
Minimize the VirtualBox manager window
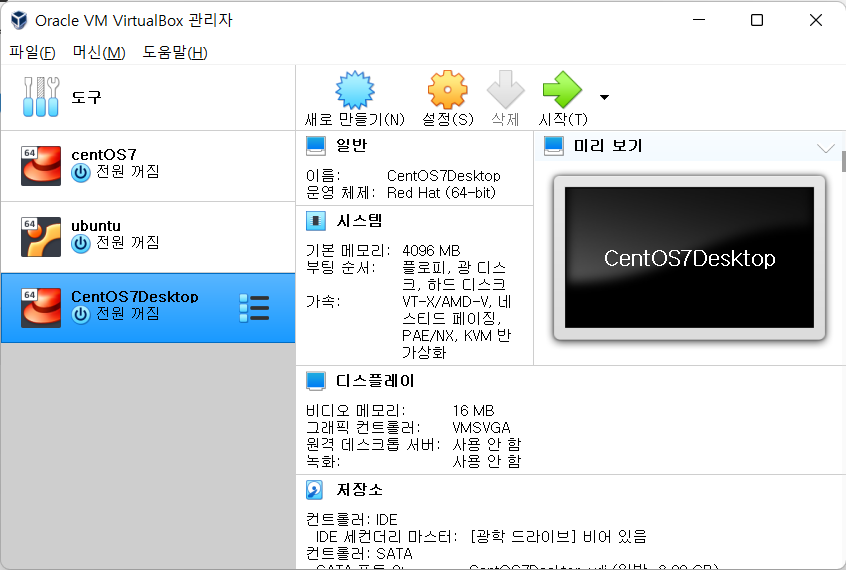[x=699, y=20]
